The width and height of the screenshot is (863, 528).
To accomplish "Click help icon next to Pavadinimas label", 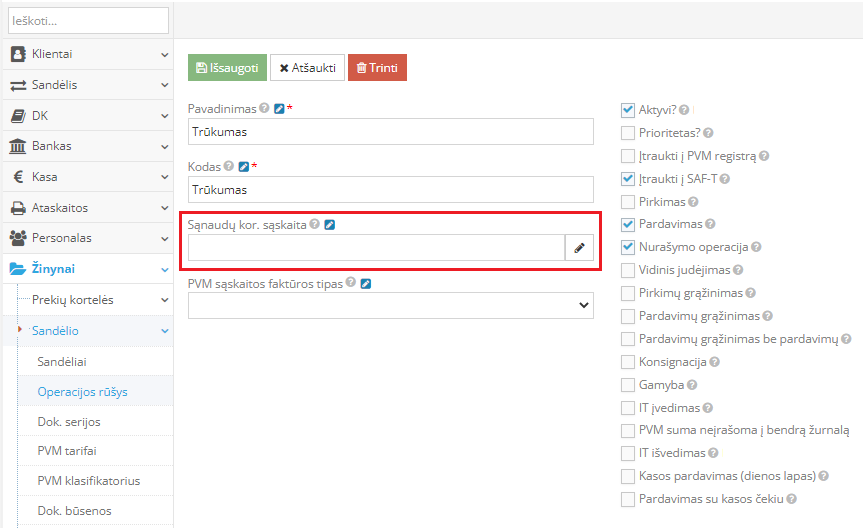I will coord(264,108).
